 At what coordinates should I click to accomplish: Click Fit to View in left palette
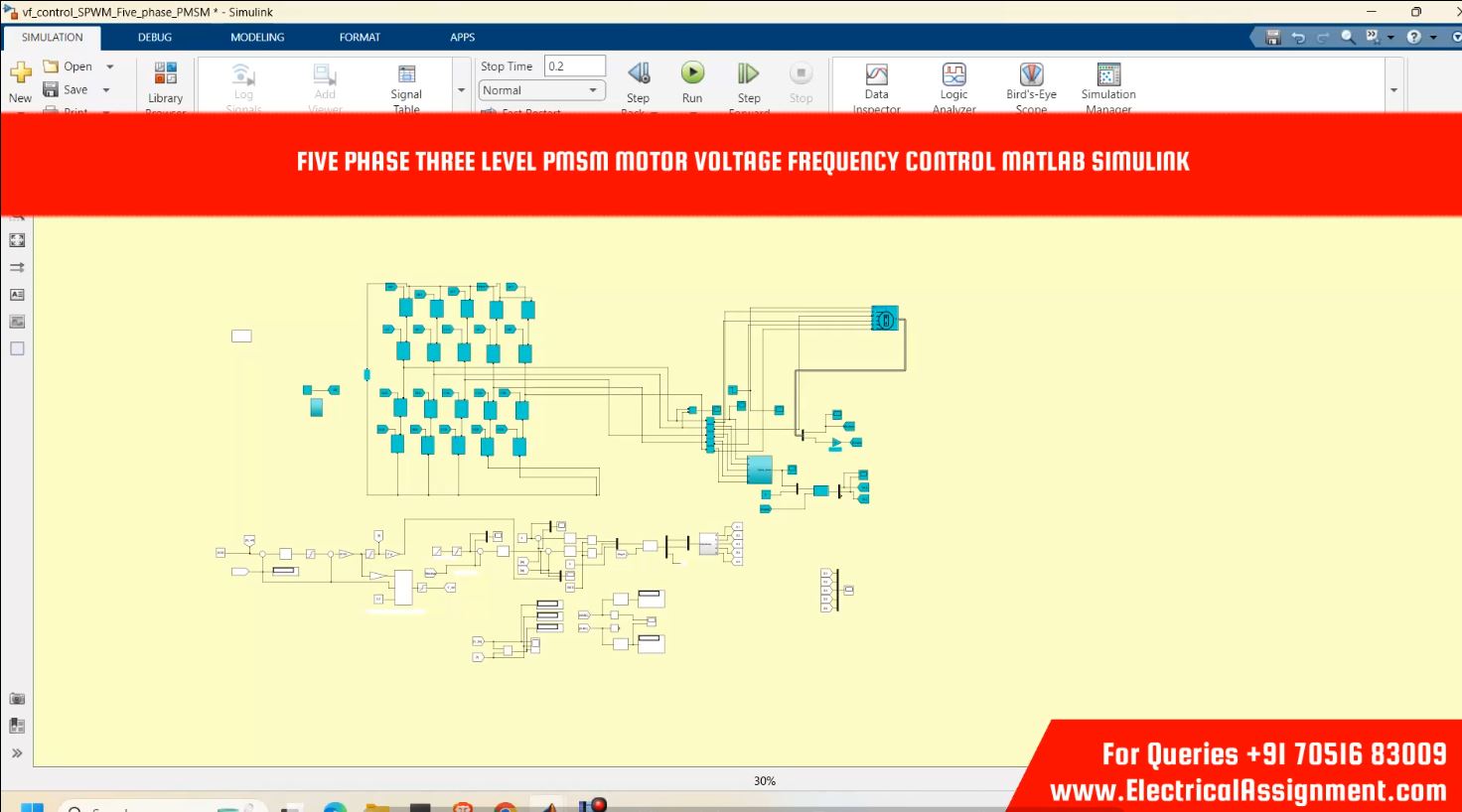tap(17, 240)
